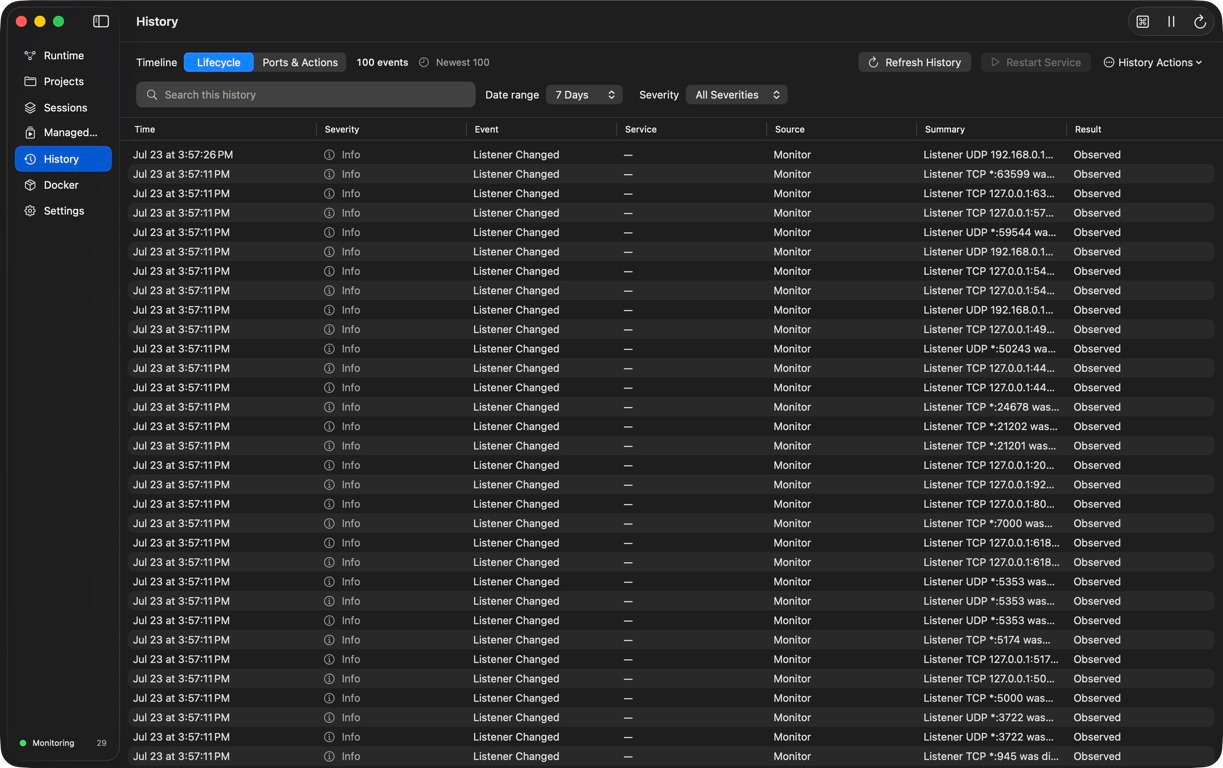Sort by the Severity column header
The width and height of the screenshot is (1223, 768).
coord(342,129)
